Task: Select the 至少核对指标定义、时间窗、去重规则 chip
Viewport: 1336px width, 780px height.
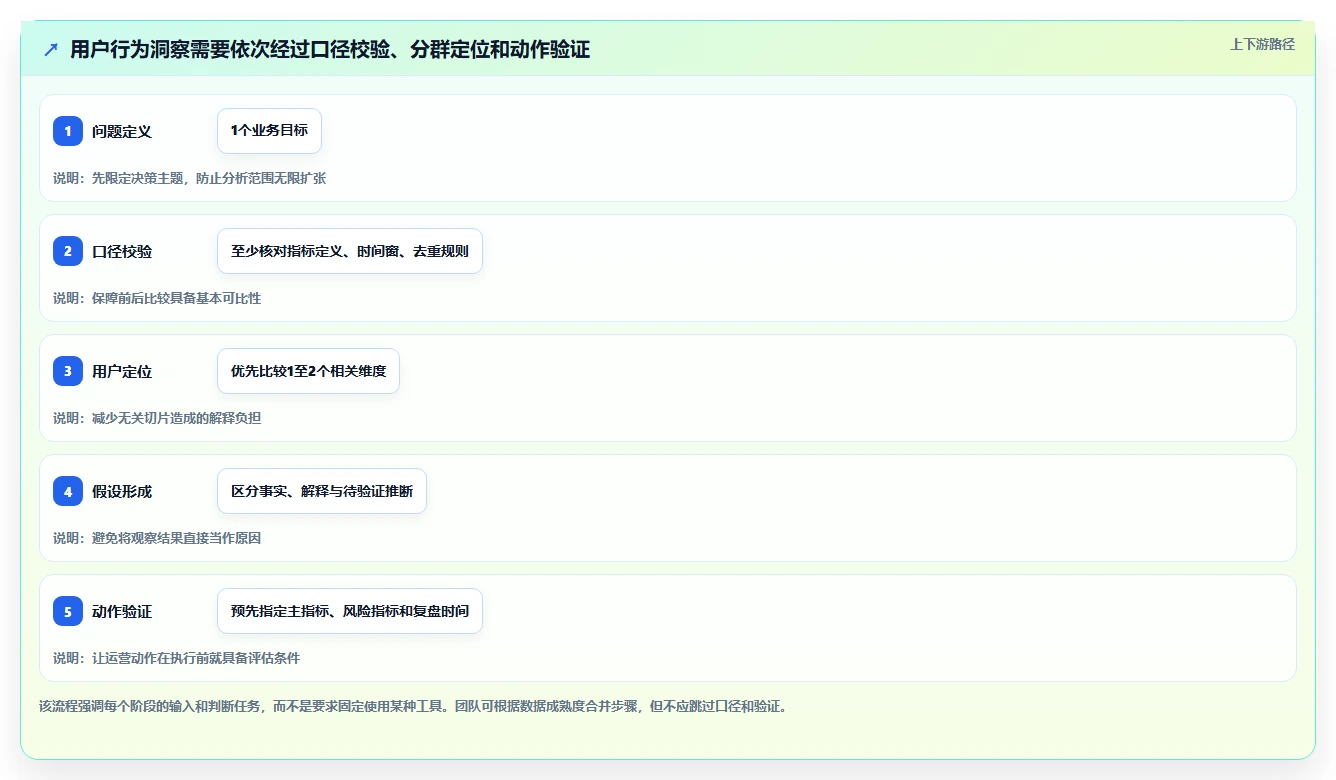Action: (x=350, y=251)
